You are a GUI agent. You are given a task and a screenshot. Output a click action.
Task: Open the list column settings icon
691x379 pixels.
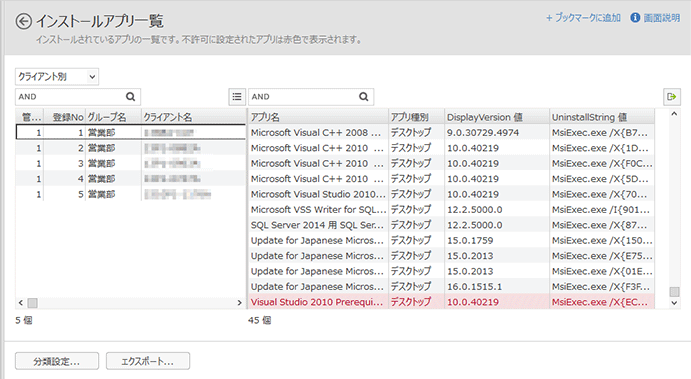pos(237,97)
